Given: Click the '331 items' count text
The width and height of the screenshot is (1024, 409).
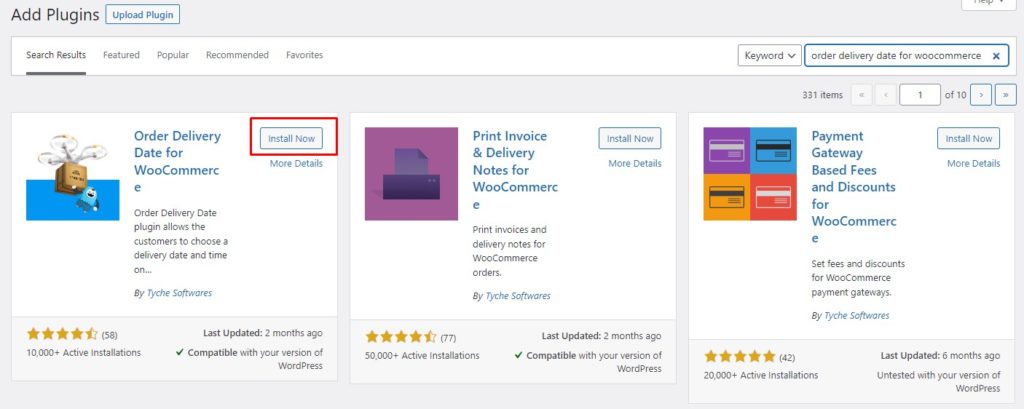Looking at the screenshot, I should 822,95.
